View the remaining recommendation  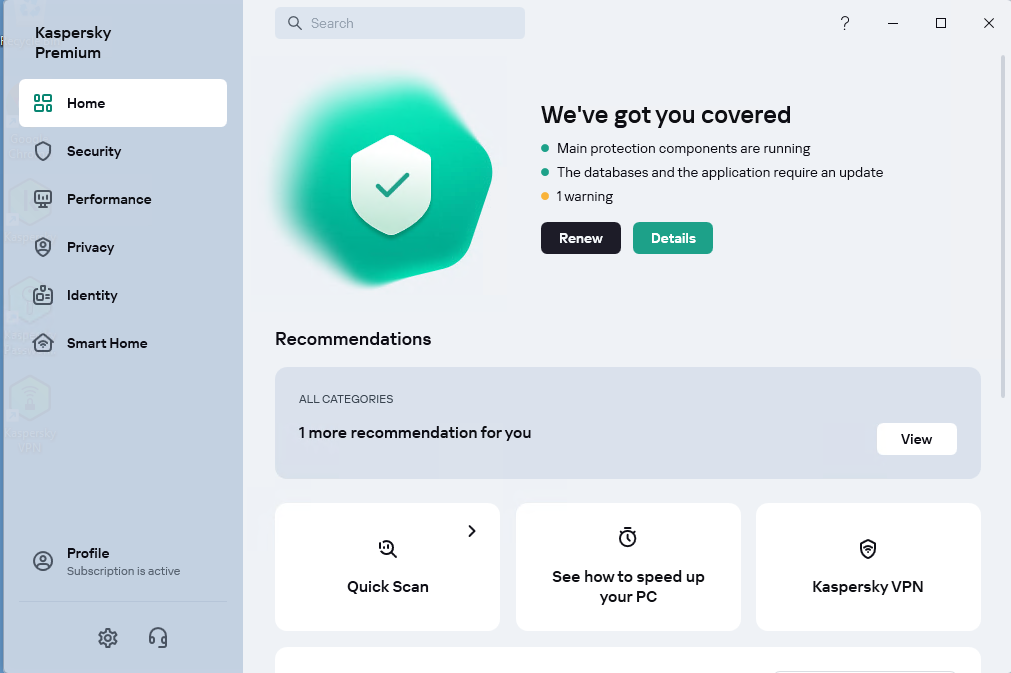(x=916, y=439)
